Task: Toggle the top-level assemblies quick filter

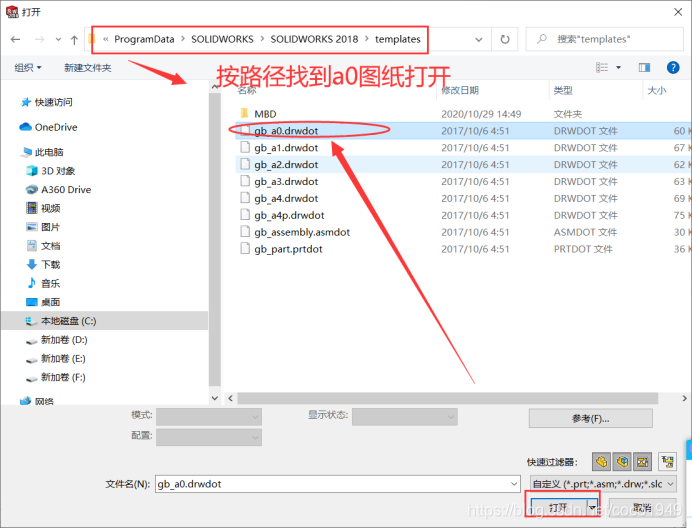Action: 667,462
